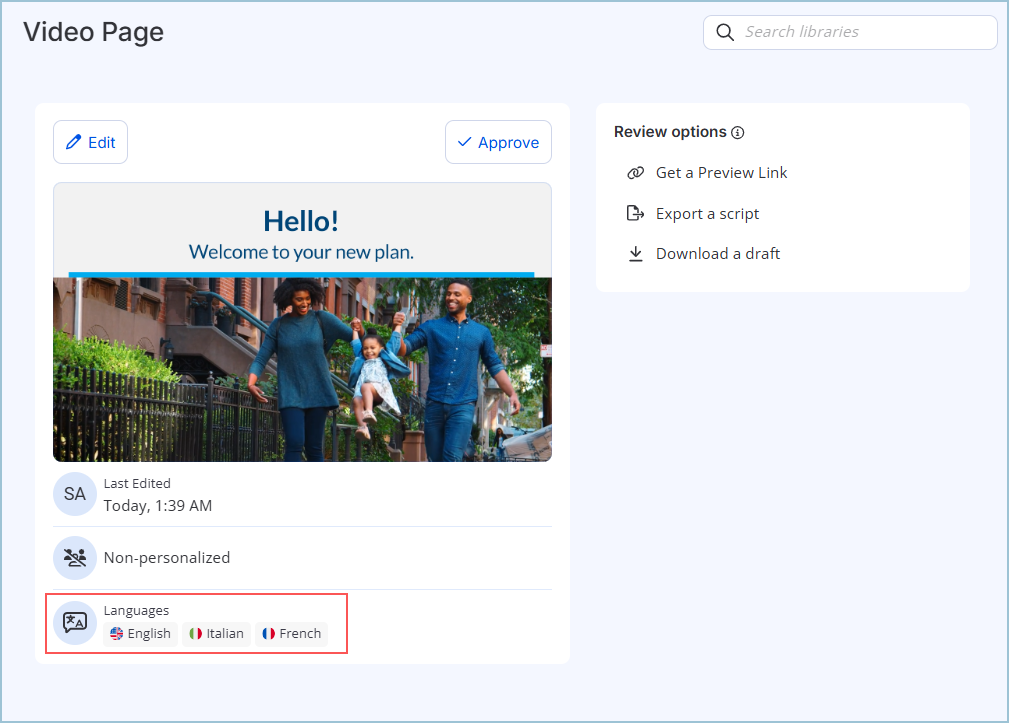Click the Last Edited timestamp text
The height and width of the screenshot is (723, 1009).
[x=157, y=506]
